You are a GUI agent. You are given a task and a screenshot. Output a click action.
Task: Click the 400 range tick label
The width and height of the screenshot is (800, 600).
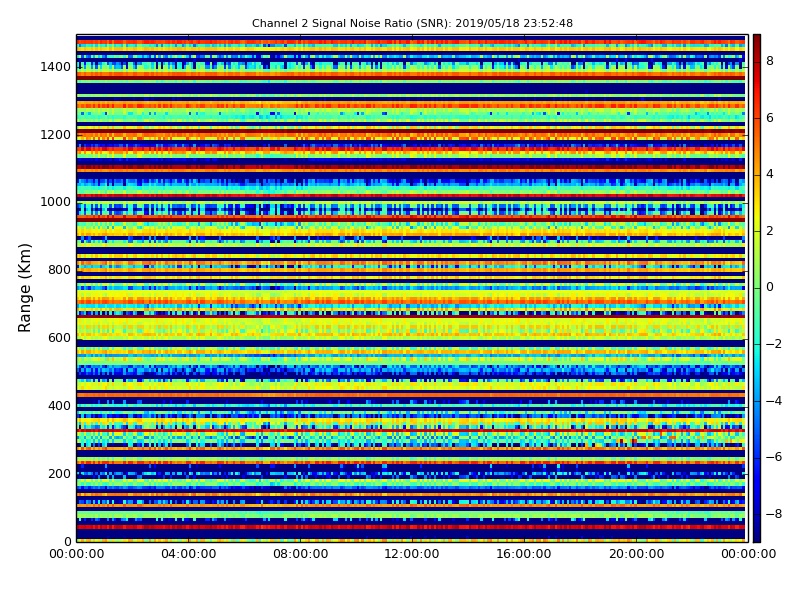pyautogui.click(x=59, y=406)
